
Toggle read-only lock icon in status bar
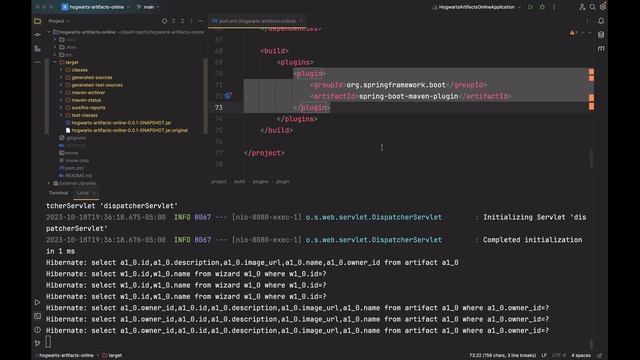tap(600, 356)
